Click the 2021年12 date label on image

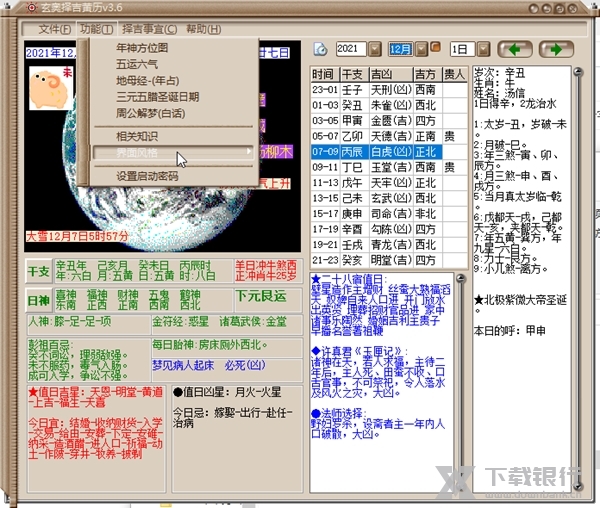click(51, 53)
